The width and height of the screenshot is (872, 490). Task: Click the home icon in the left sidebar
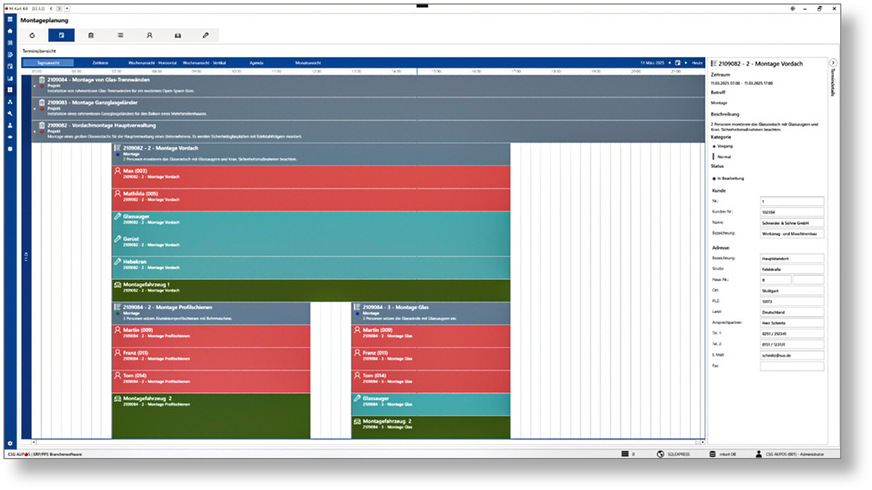point(10,30)
